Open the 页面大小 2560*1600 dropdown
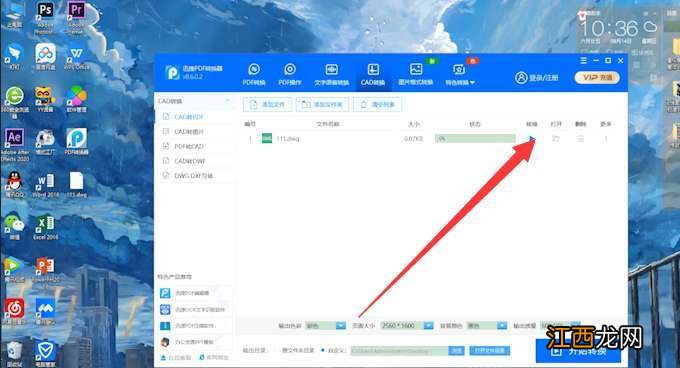The width and height of the screenshot is (680, 368). [x=407, y=326]
